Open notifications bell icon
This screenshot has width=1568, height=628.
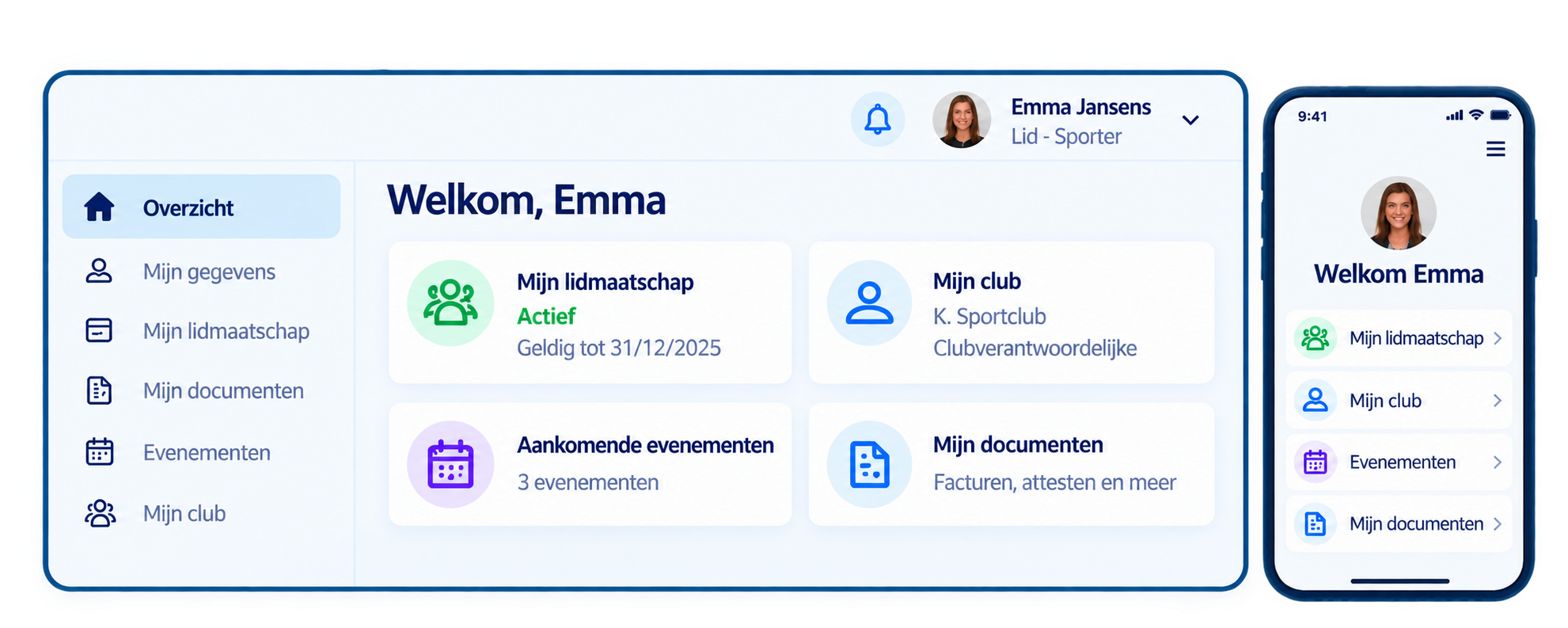877,120
